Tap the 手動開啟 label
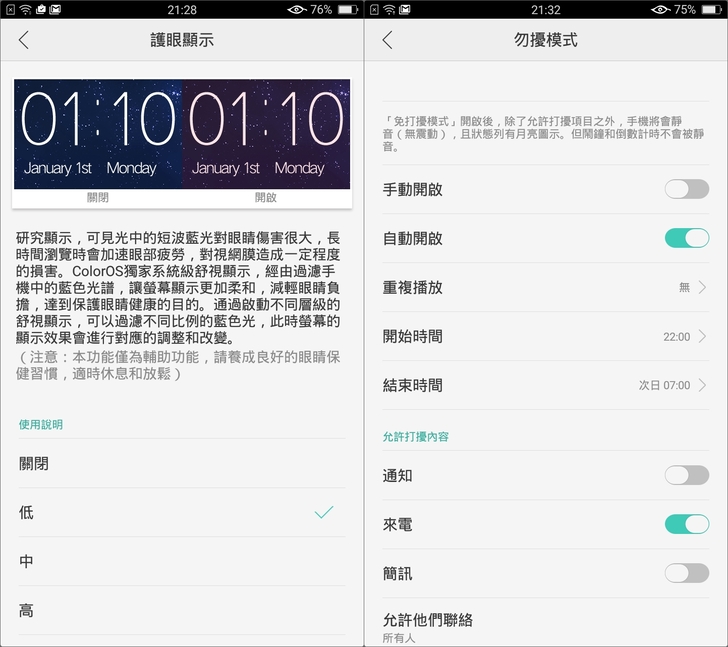The width and height of the screenshot is (728, 647). pos(412,189)
